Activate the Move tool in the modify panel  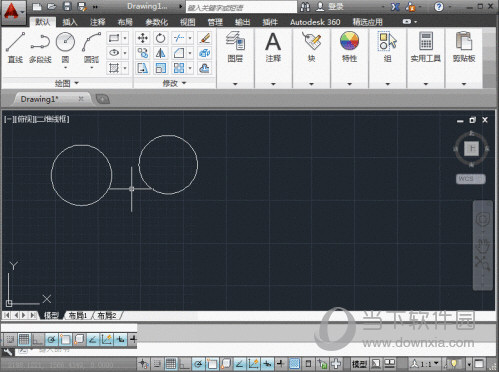point(143,38)
